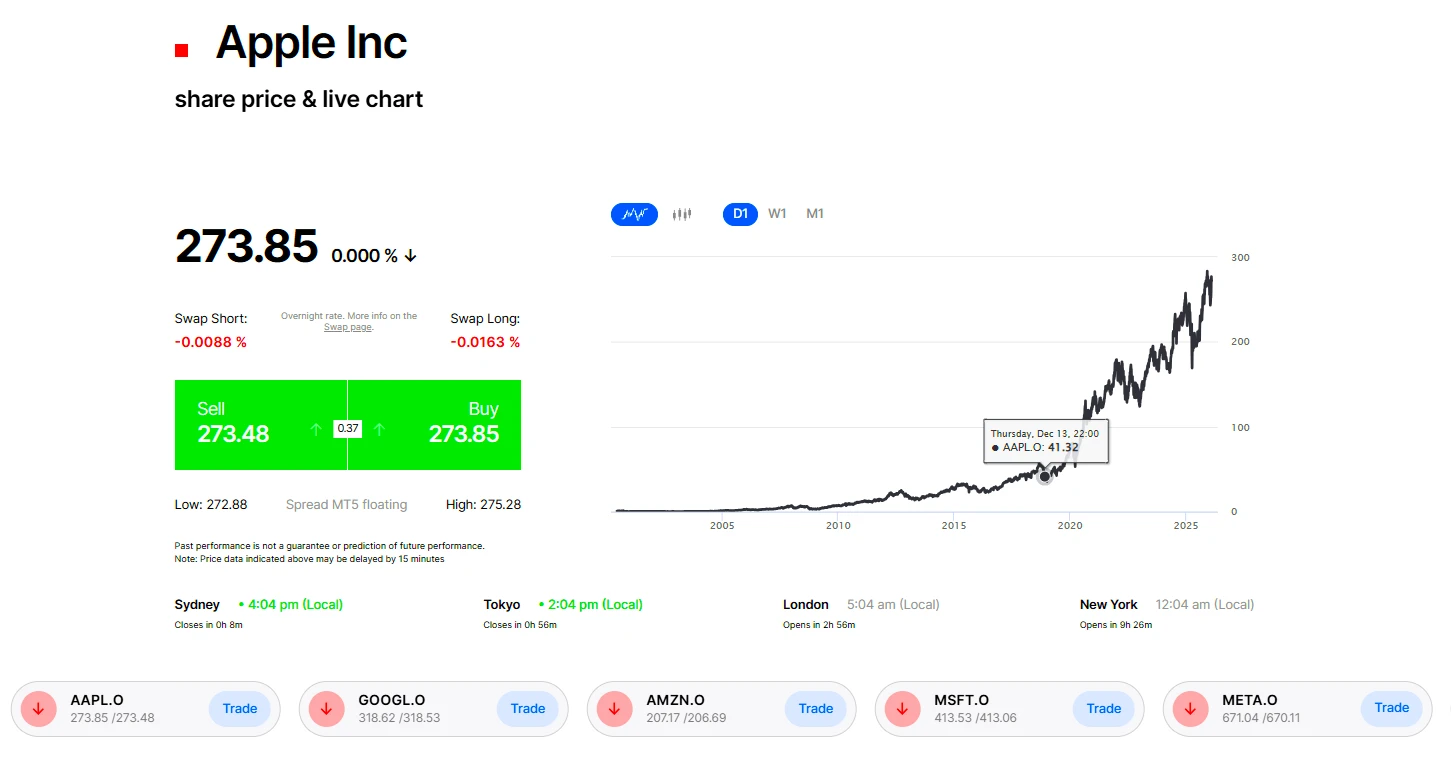1451x759 pixels.
Task: Switch to line chart view icon
Action: [634, 214]
